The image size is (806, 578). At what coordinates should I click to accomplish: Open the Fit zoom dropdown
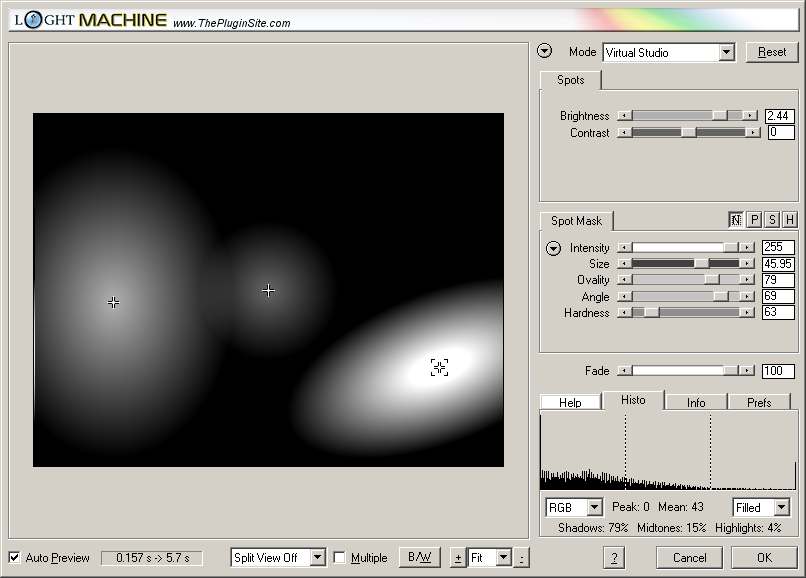pos(490,558)
